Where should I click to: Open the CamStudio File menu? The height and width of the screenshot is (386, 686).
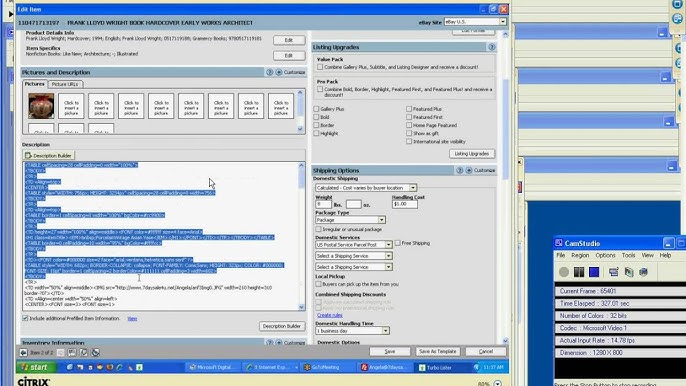click(x=560, y=255)
